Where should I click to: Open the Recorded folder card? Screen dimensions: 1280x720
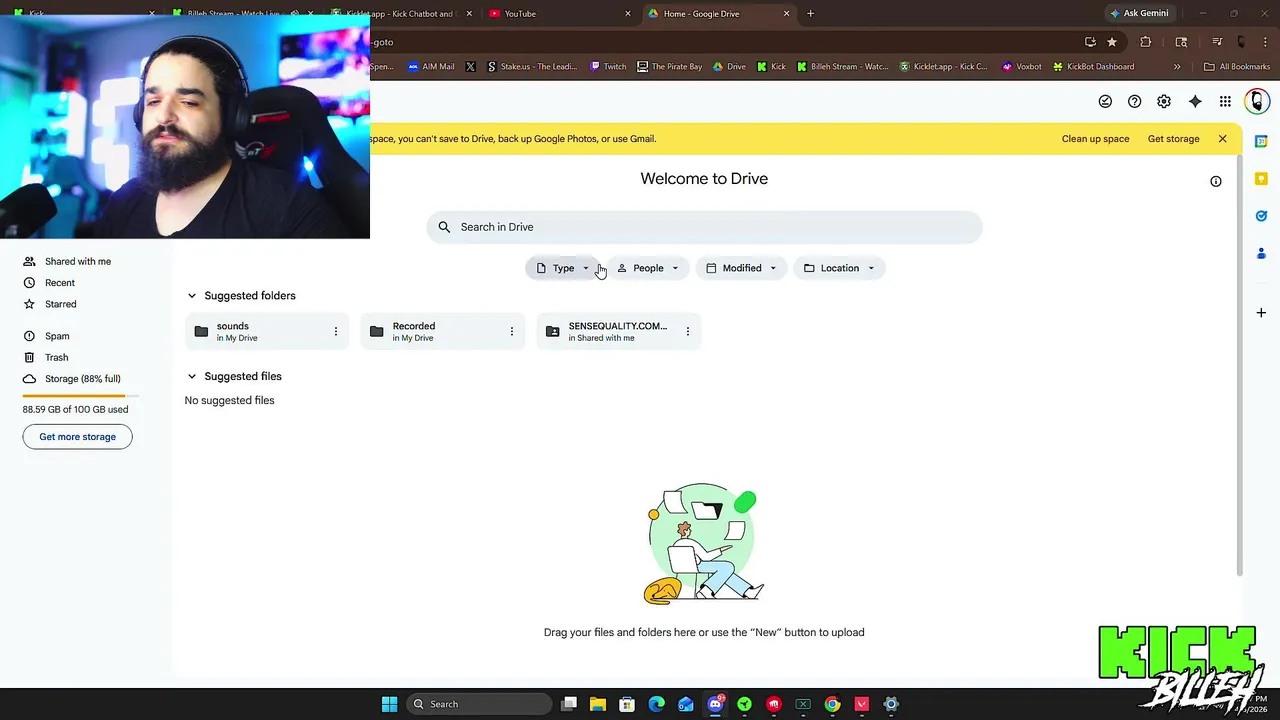point(443,331)
